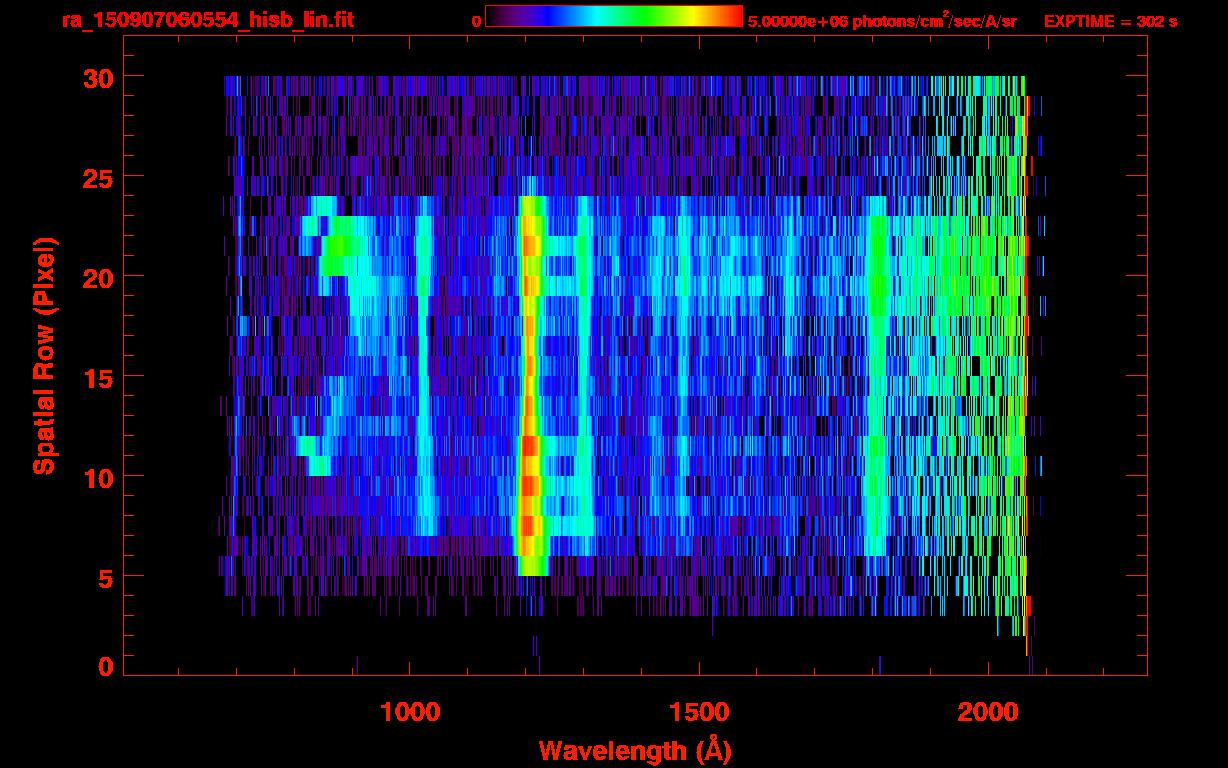Click the cyan vertical line near 1025 Å

pyautogui.click(x=425, y=380)
